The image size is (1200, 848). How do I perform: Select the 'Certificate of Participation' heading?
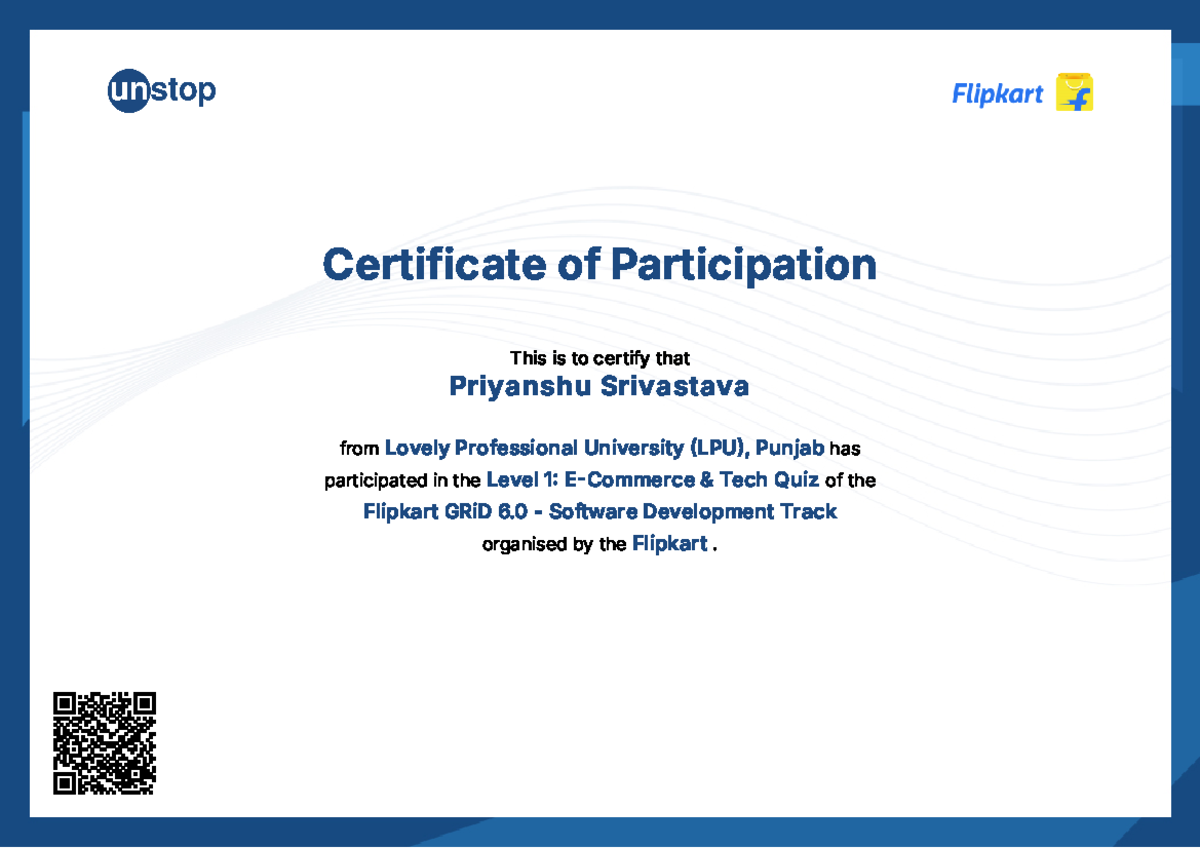[599, 265]
